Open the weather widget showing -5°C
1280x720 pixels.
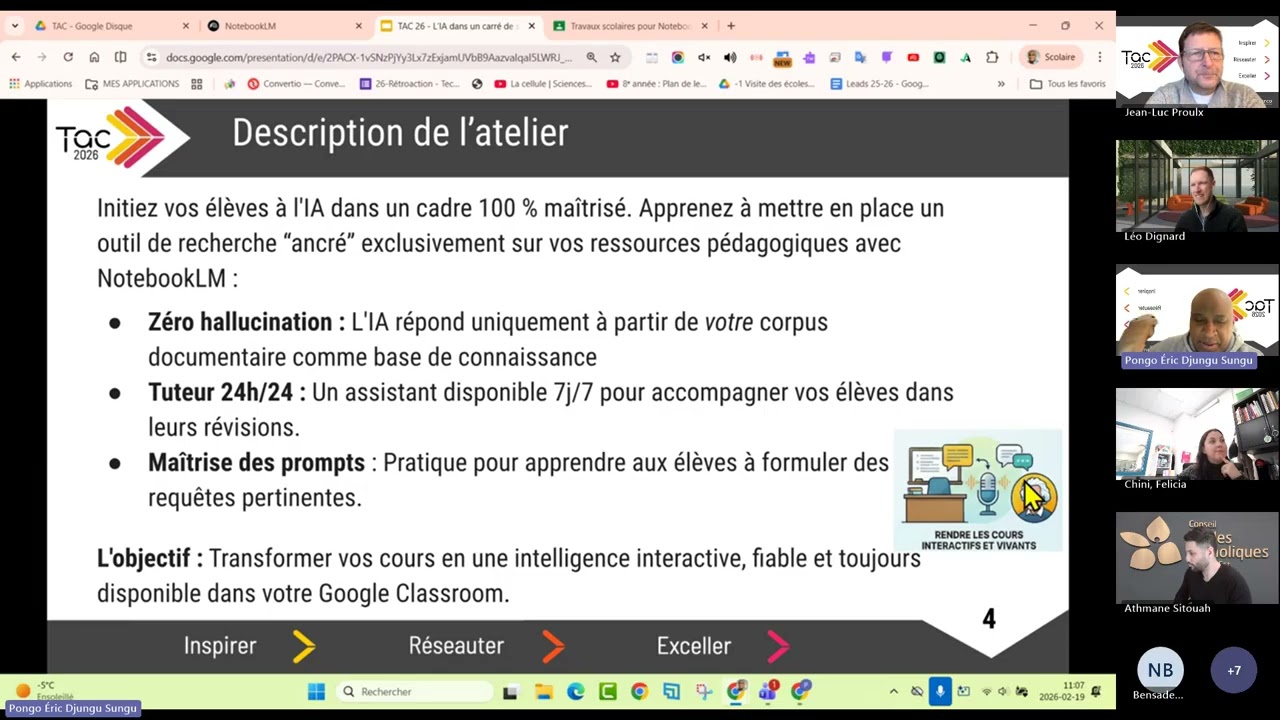(x=44, y=690)
